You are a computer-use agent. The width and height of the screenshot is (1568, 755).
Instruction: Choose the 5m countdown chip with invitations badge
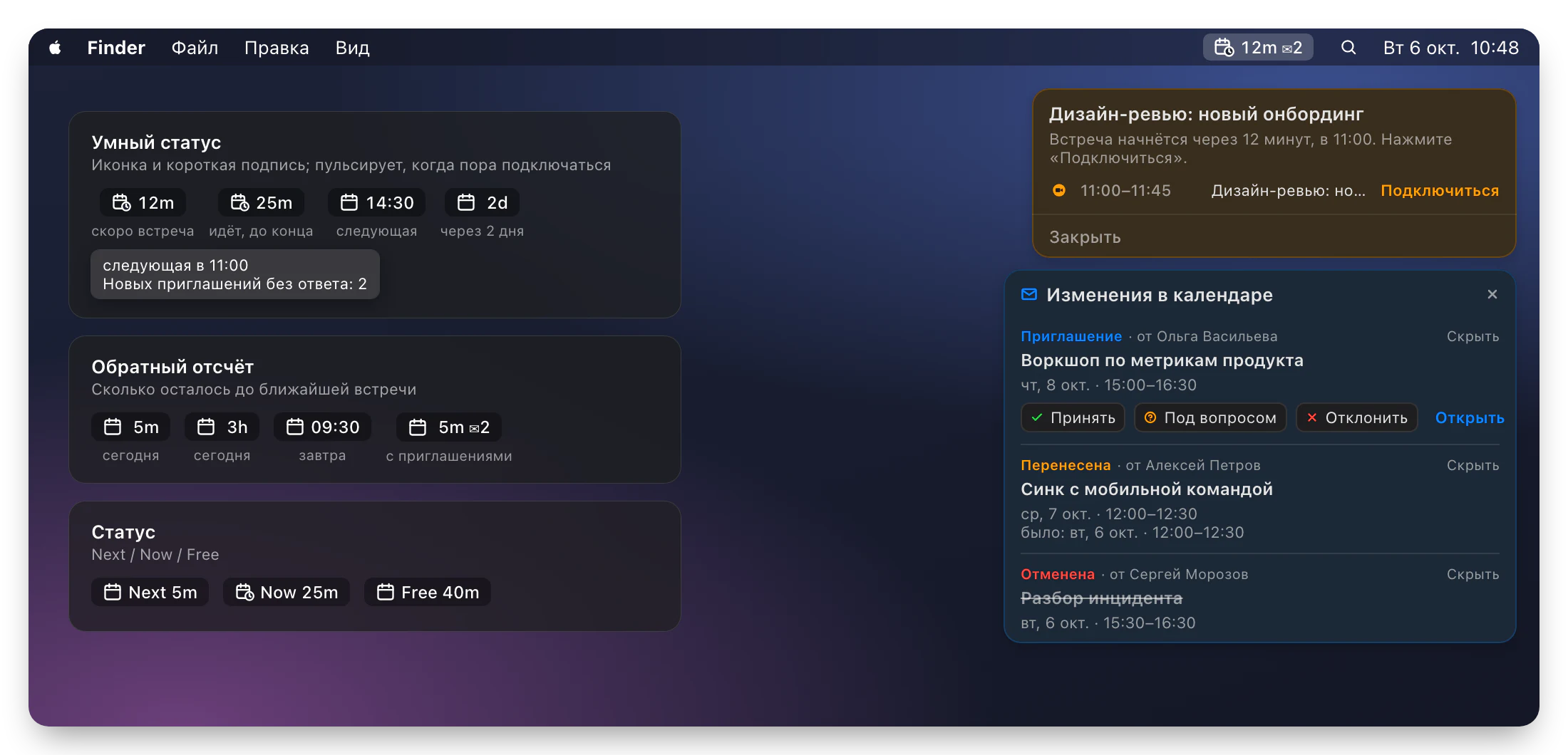pyautogui.click(x=449, y=427)
